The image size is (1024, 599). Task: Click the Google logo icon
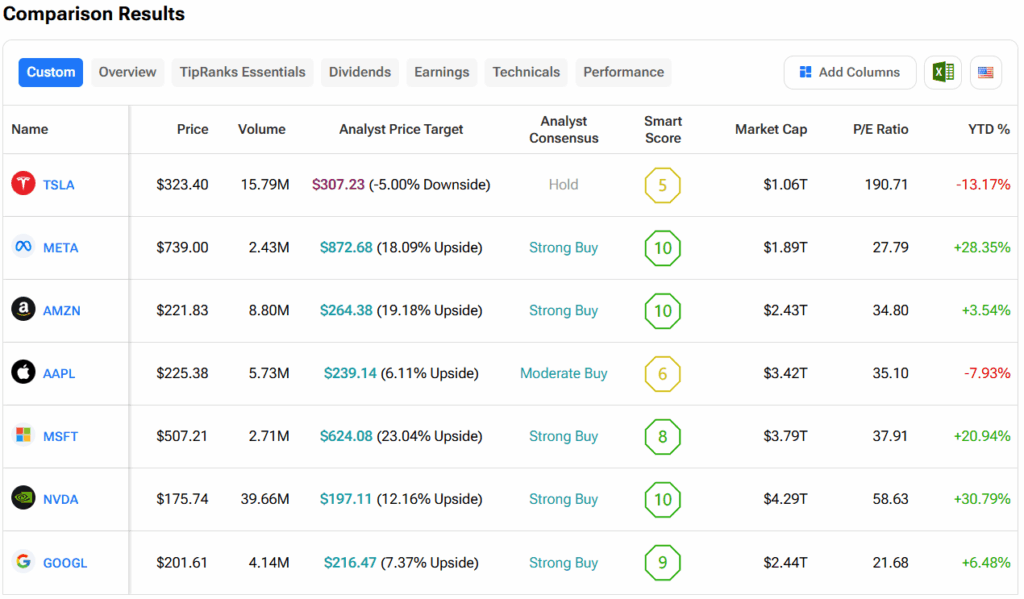(23, 562)
